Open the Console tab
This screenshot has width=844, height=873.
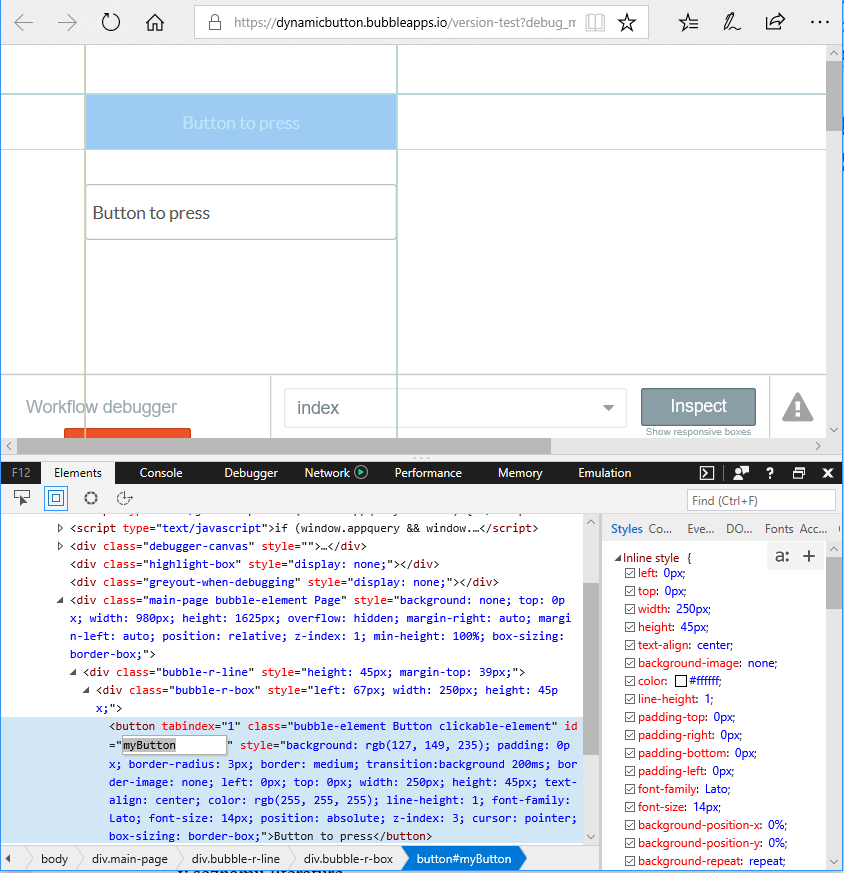tap(161, 473)
